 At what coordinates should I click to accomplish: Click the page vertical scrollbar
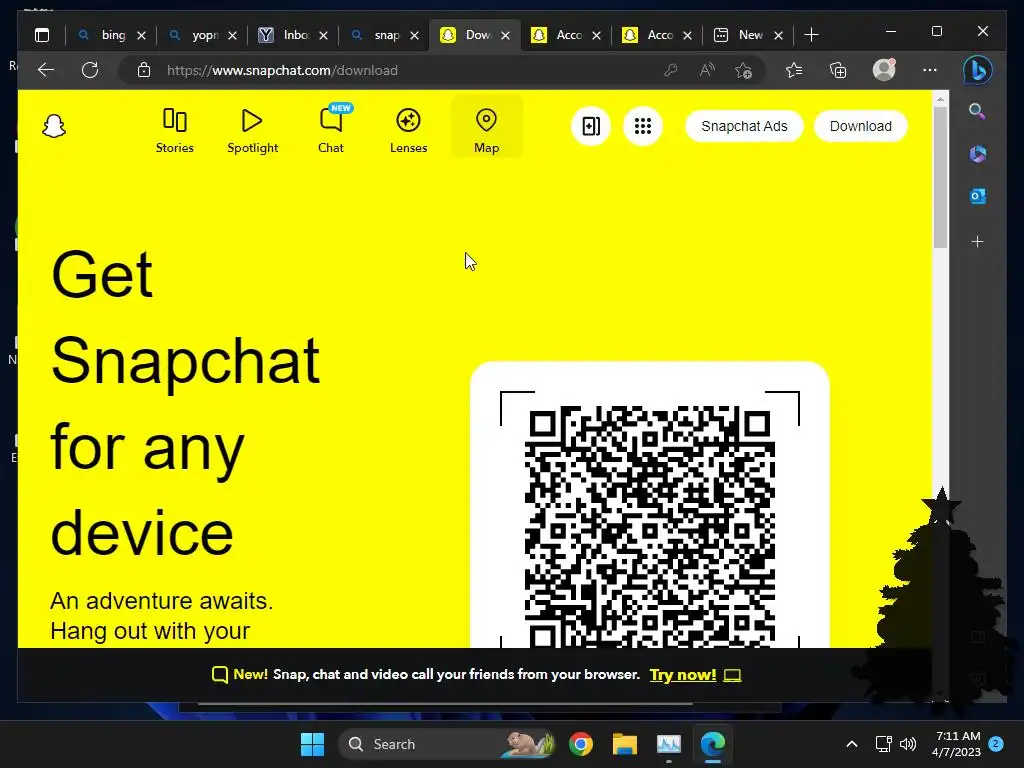pyautogui.click(x=940, y=176)
